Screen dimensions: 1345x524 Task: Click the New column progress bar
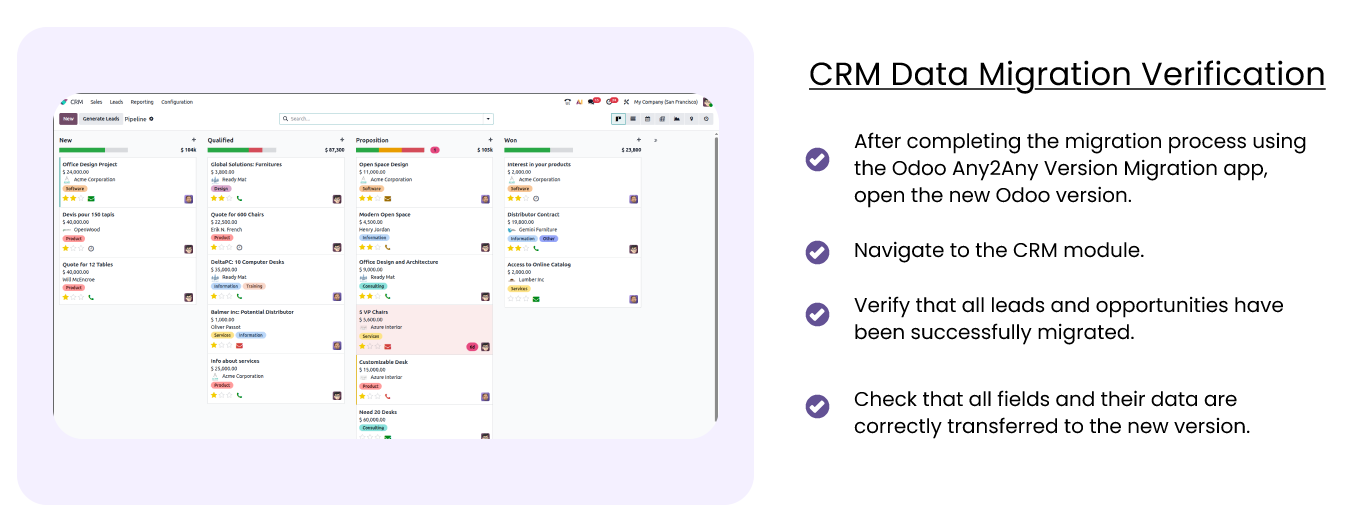click(96, 150)
